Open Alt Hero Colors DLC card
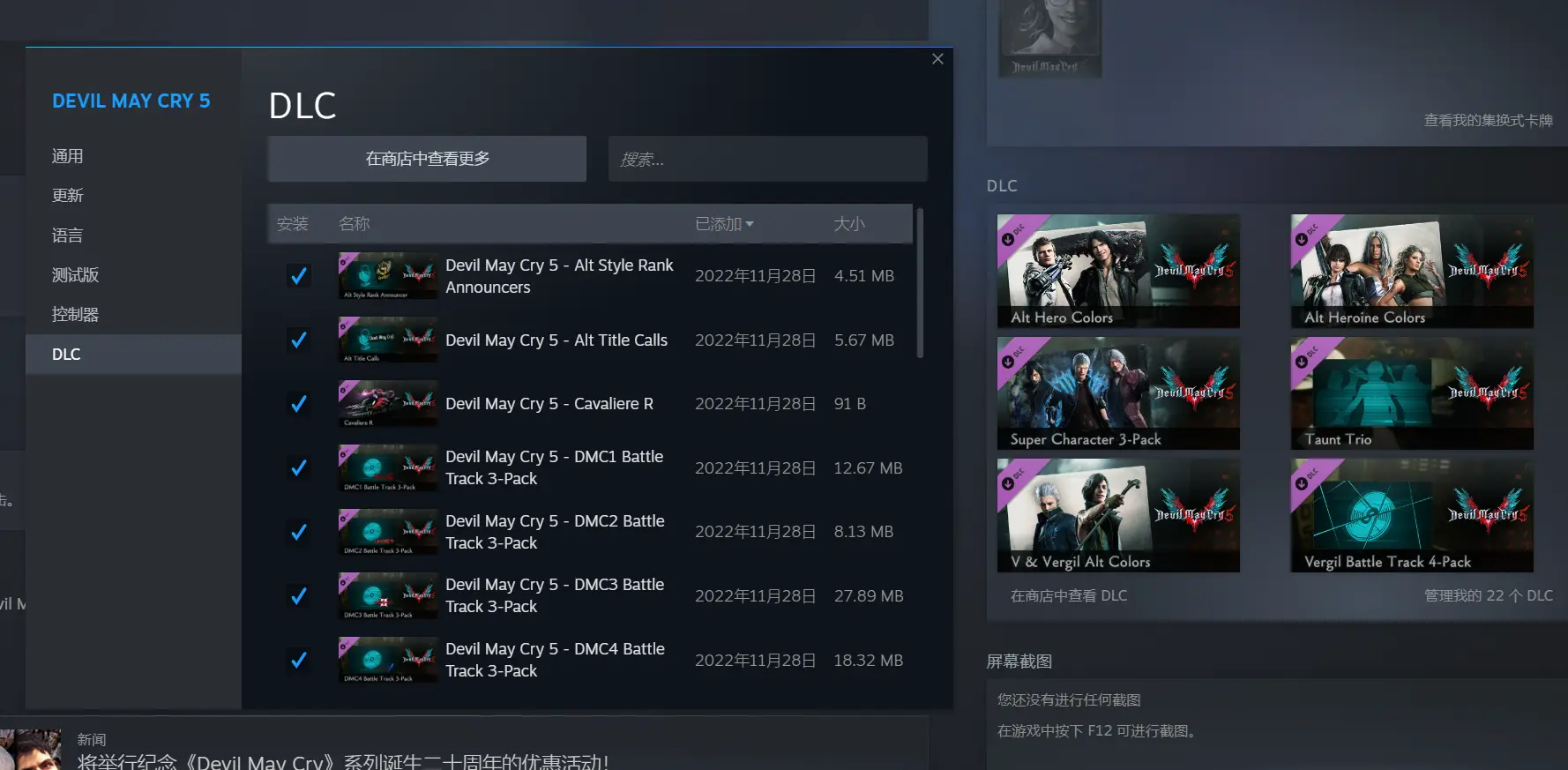The image size is (1568, 770). coord(1118,272)
